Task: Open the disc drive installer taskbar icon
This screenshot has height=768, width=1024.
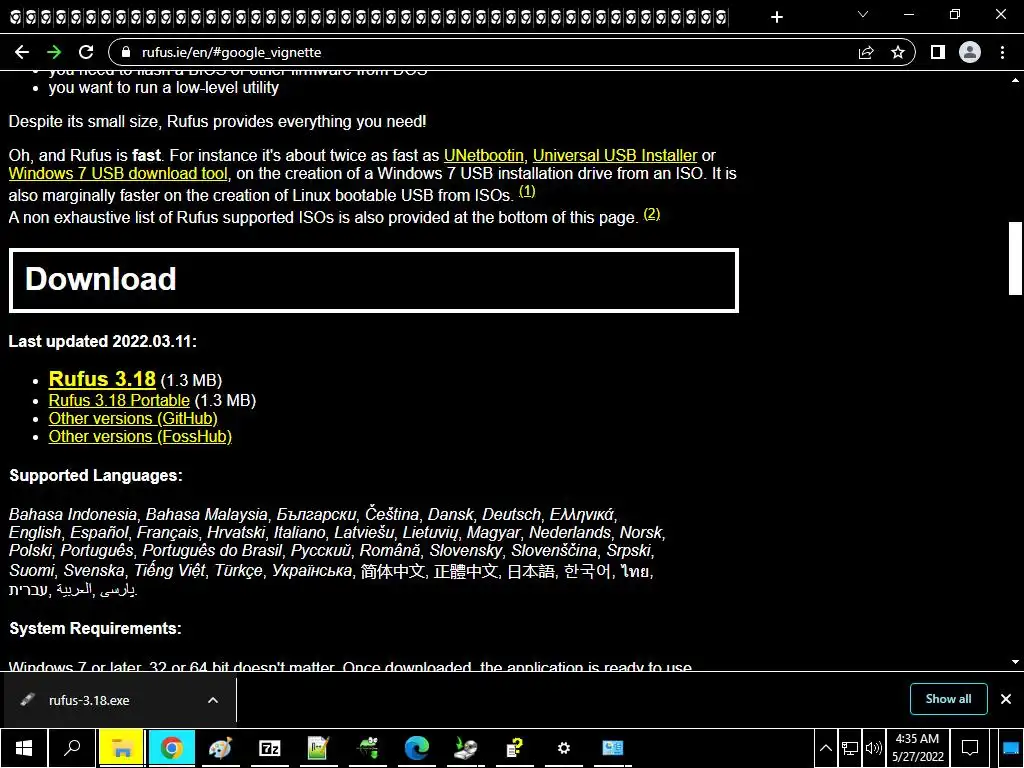Action: coord(466,748)
